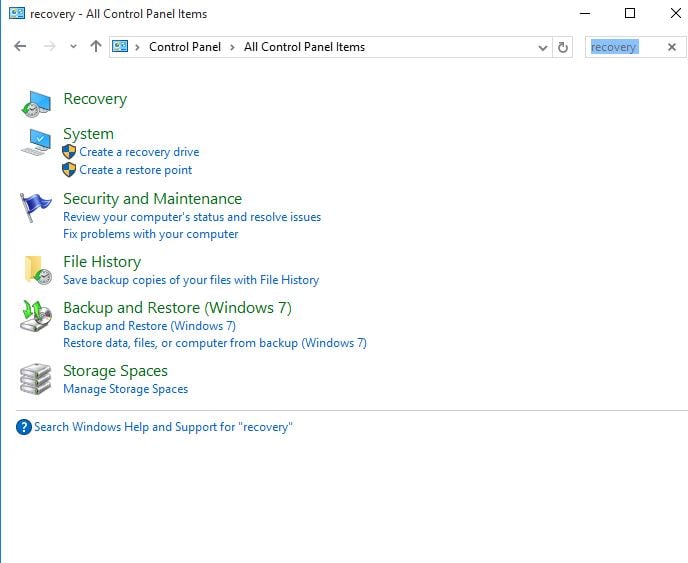Select Control Panel in the breadcrumb path
This screenshot has width=688, height=563.
point(185,47)
